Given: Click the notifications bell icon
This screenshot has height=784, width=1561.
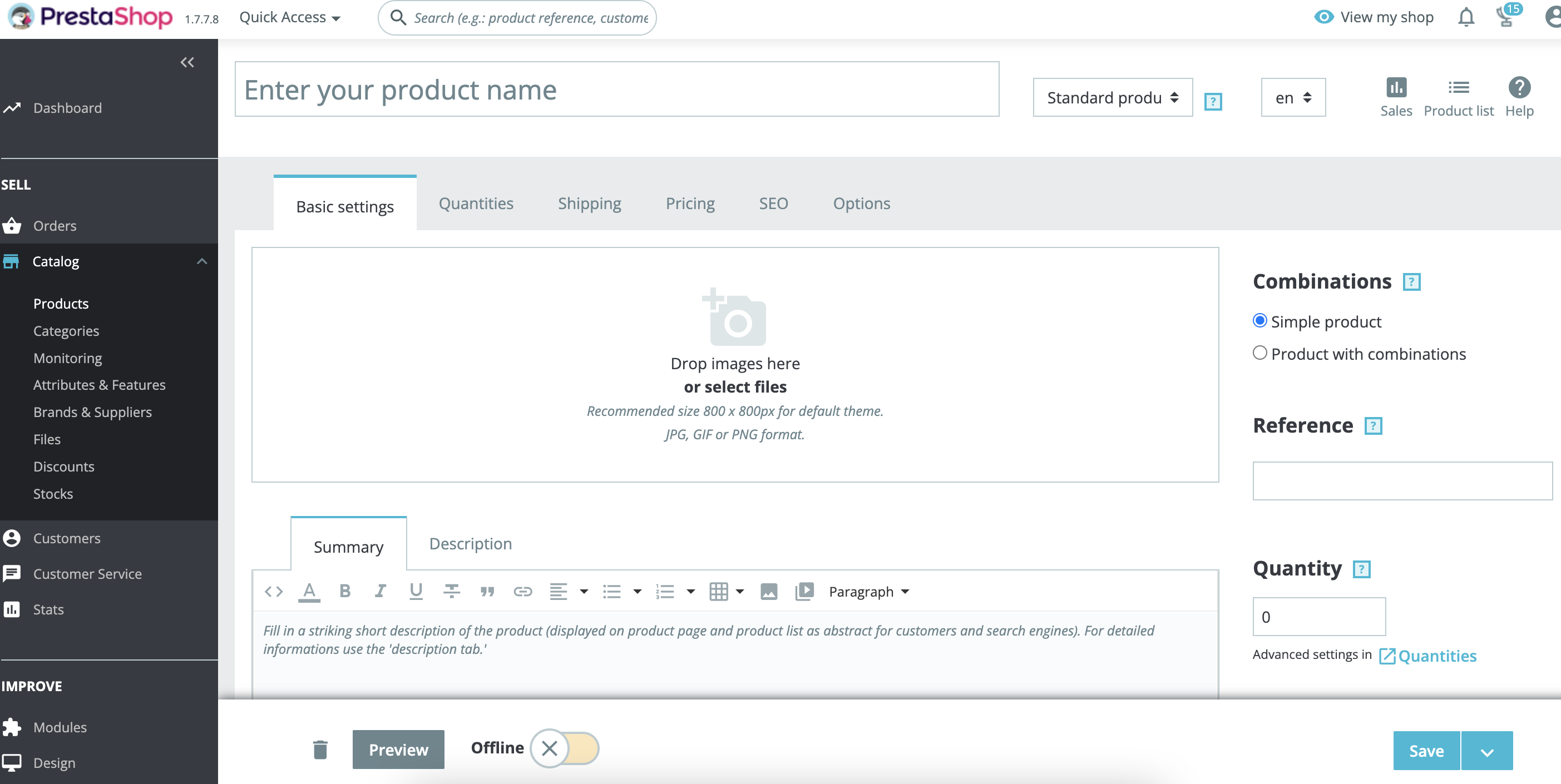Looking at the screenshot, I should click(1466, 17).
